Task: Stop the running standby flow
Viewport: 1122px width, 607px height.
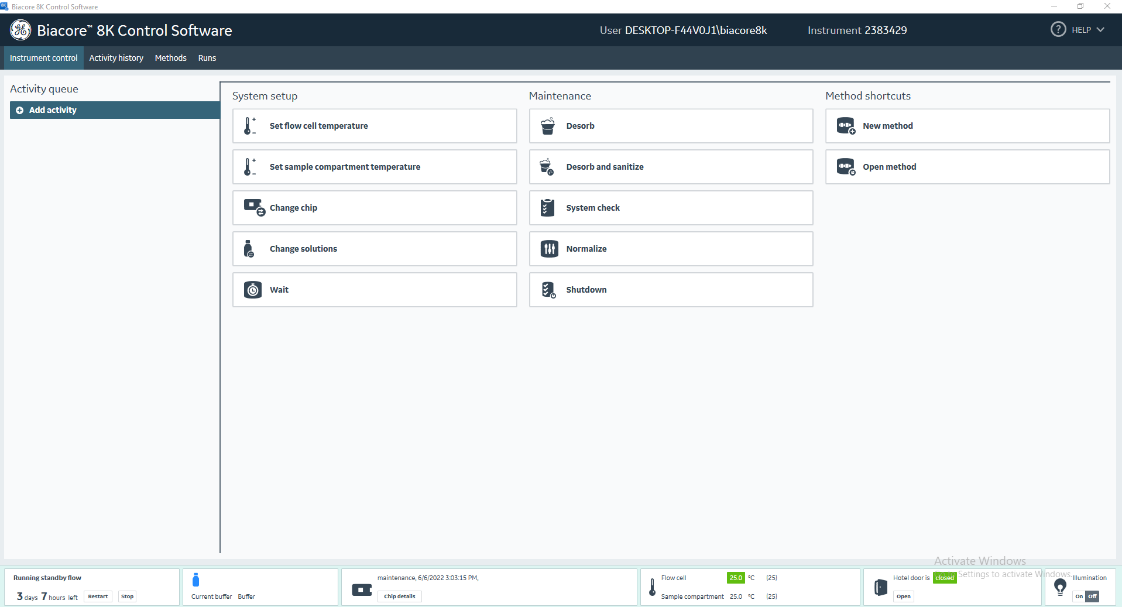Action: coord(127,596)
